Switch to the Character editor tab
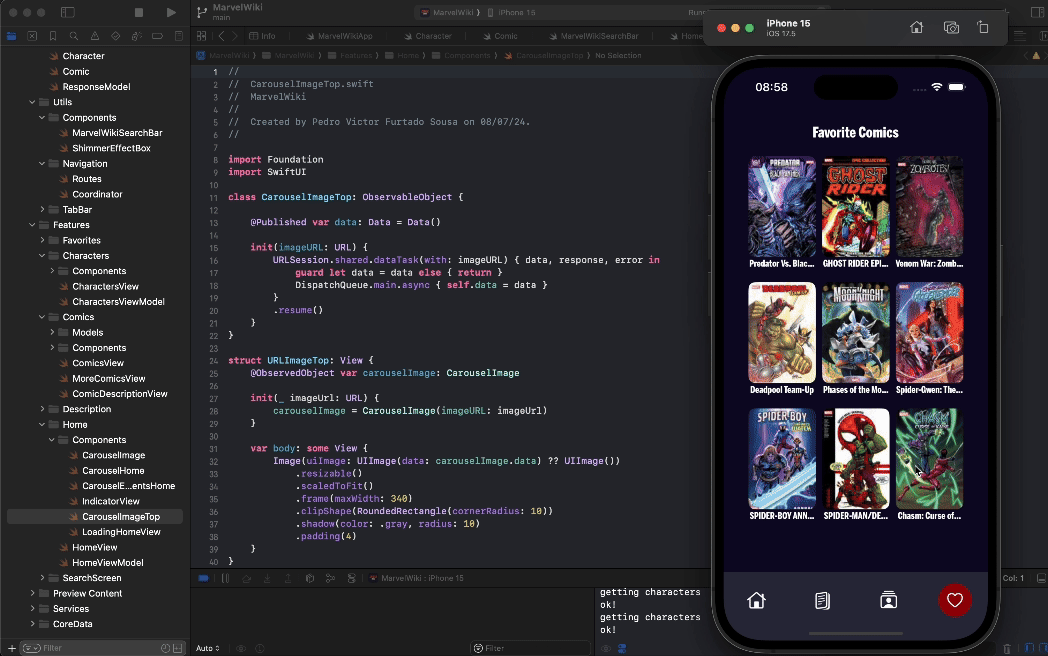This screenshot has width=1048, height=656. click(428, 36)
